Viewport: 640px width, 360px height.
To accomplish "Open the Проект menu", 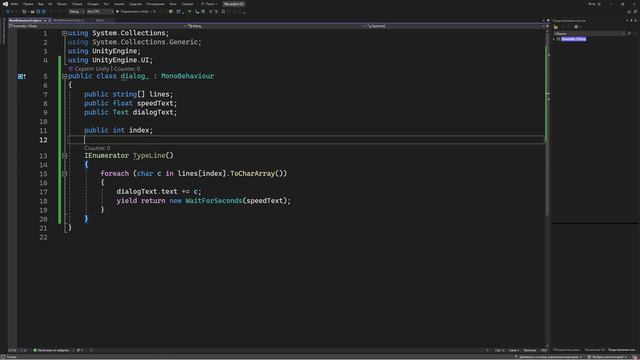I will tap(62, 4).
